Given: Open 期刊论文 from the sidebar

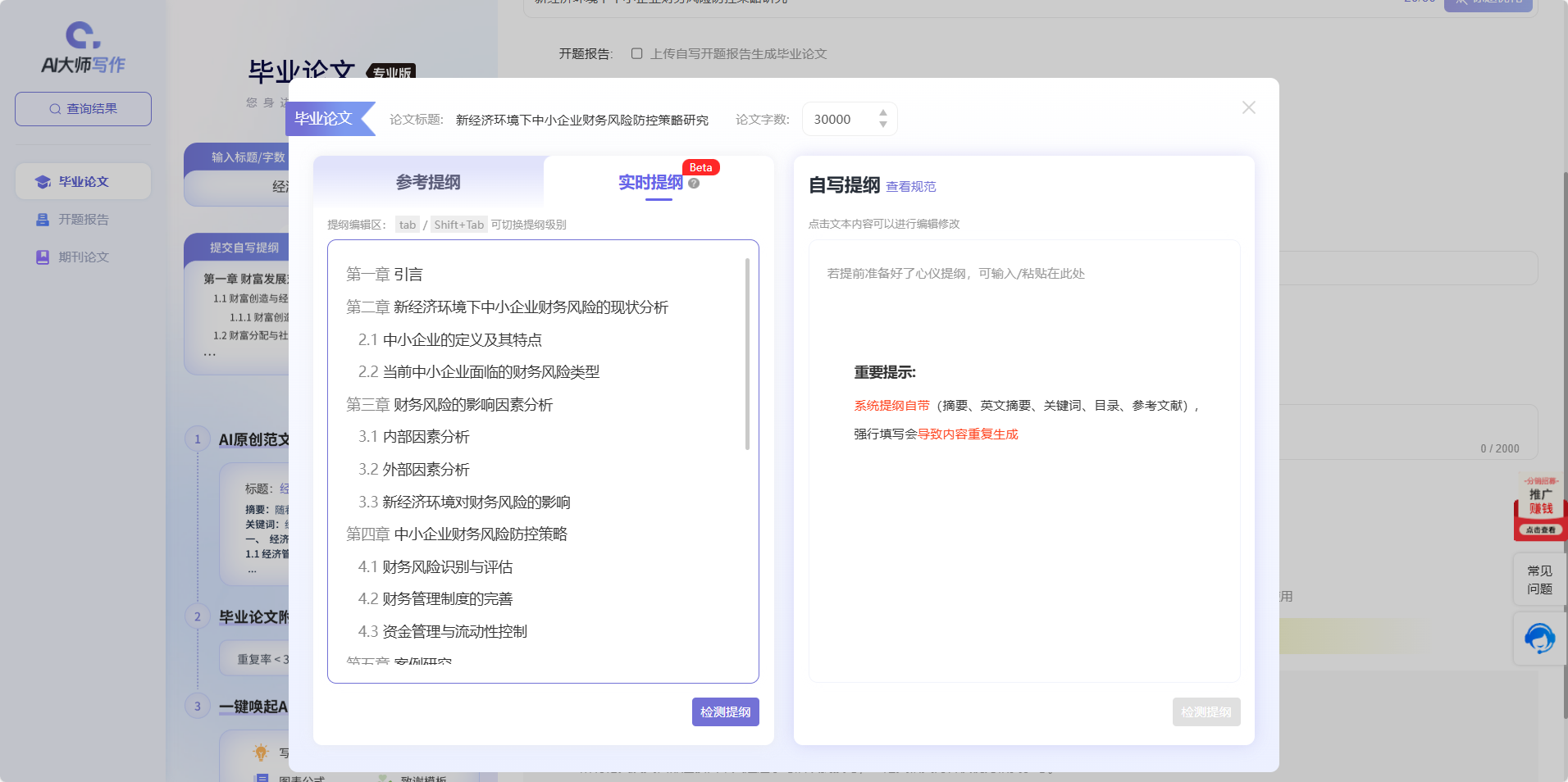Looking at the screenshot, I should point(82,257).
